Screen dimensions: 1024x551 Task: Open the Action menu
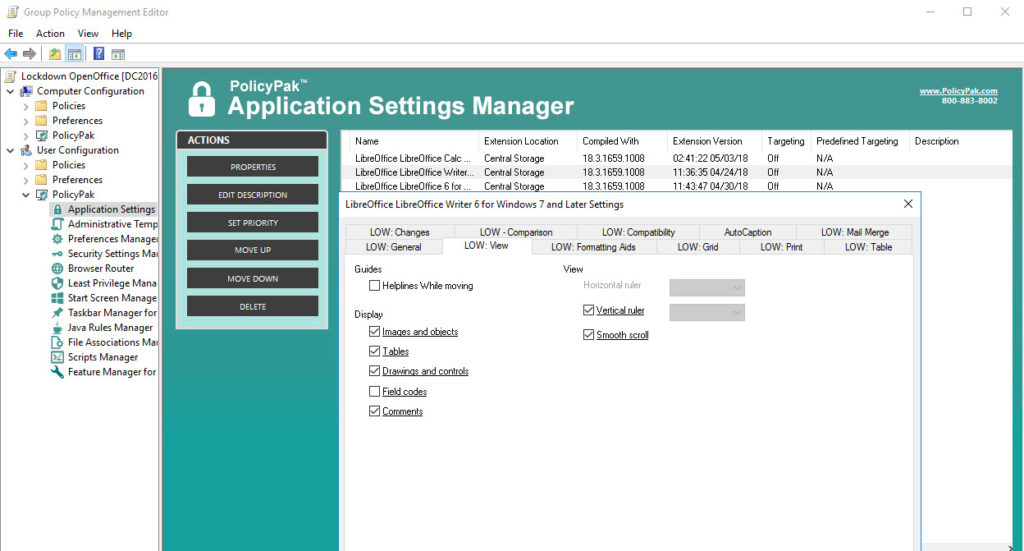(x=50, y=33)
